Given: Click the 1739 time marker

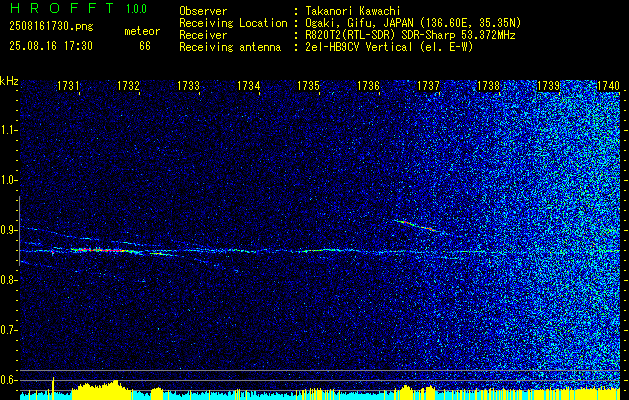Looking at the screenshot, I should 548,85.
